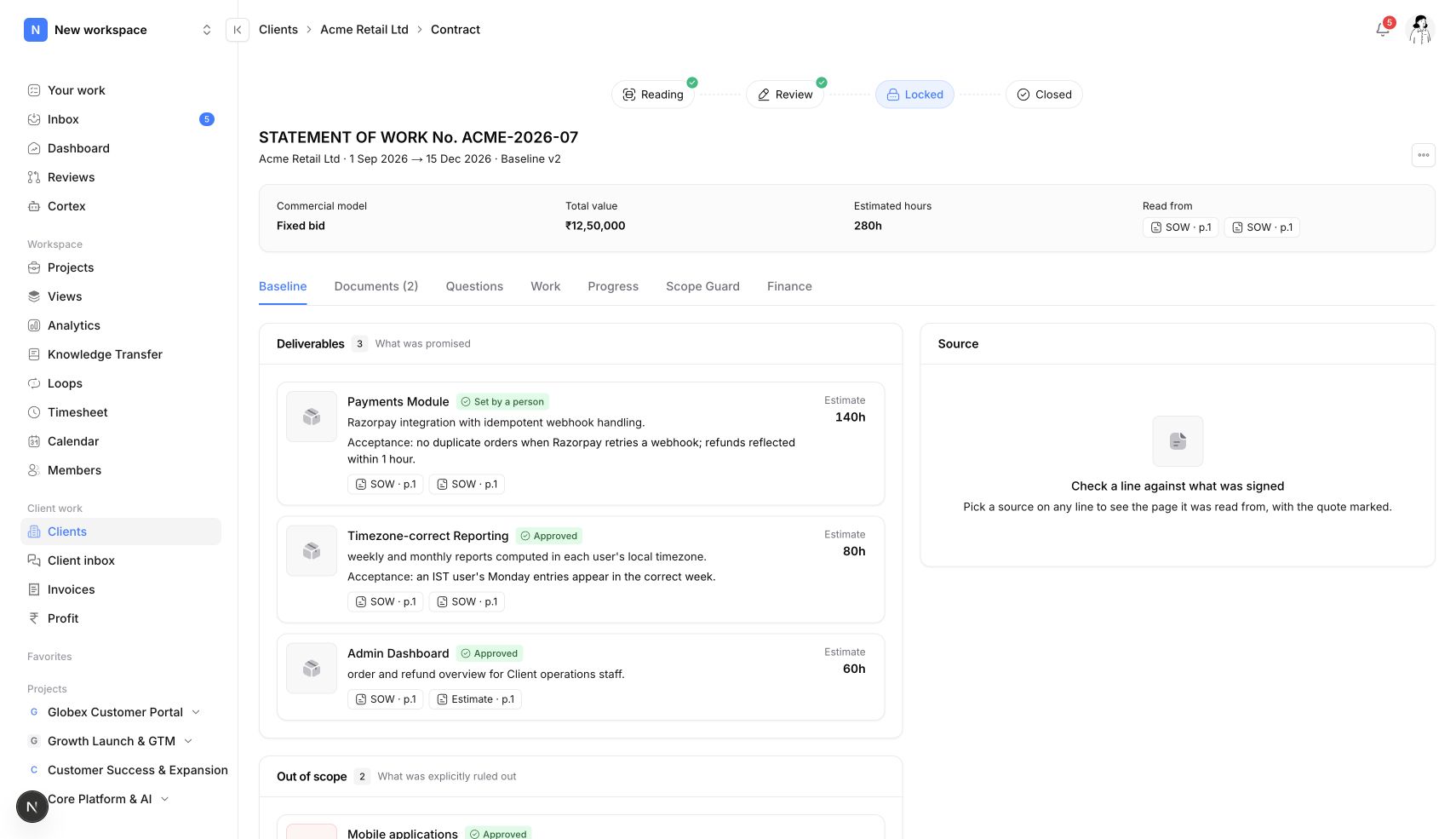The height and width of the screenshot is (839, 1456).
Task: Click the ₹12,50,000 total value
Action: [x=595, y=226]
